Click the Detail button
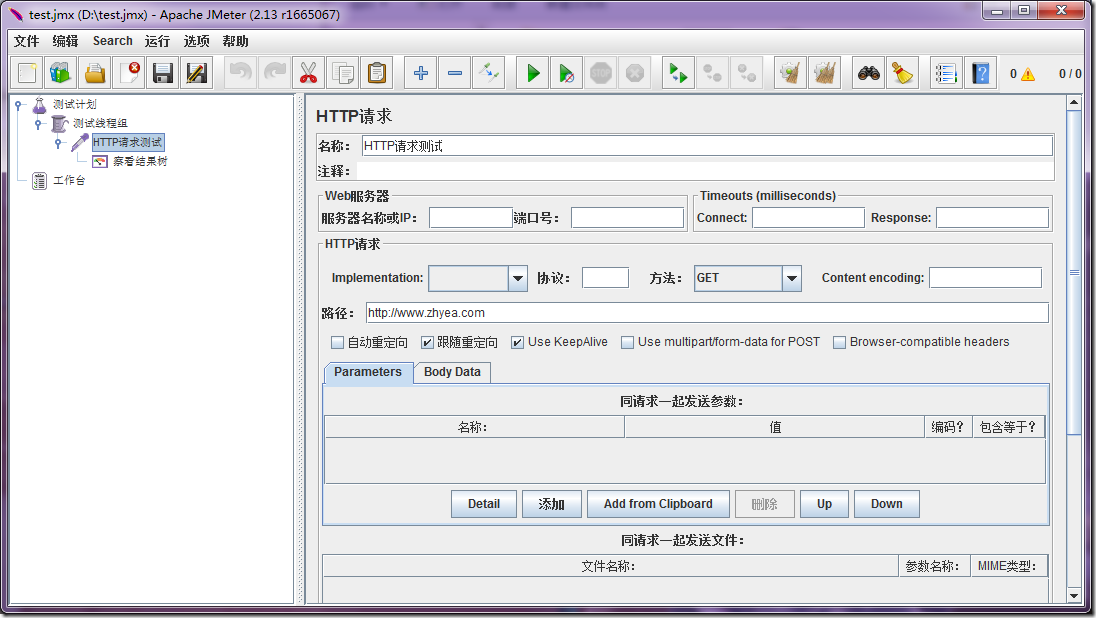Screen dimensions: 1096x618 484,504
